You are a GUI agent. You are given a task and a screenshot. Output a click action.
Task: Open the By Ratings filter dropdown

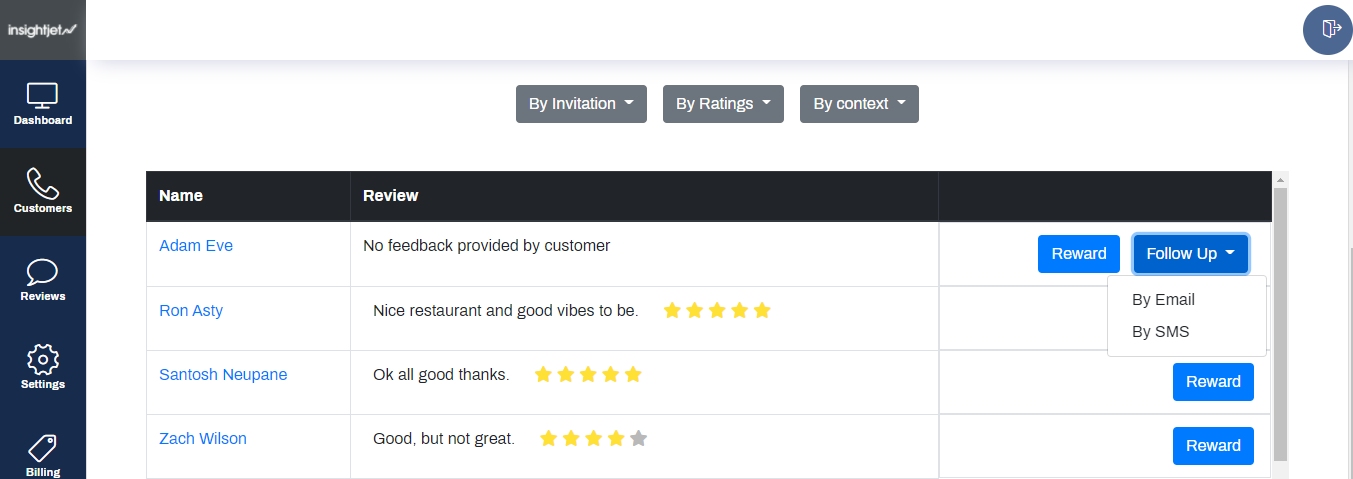coord(723,104)
